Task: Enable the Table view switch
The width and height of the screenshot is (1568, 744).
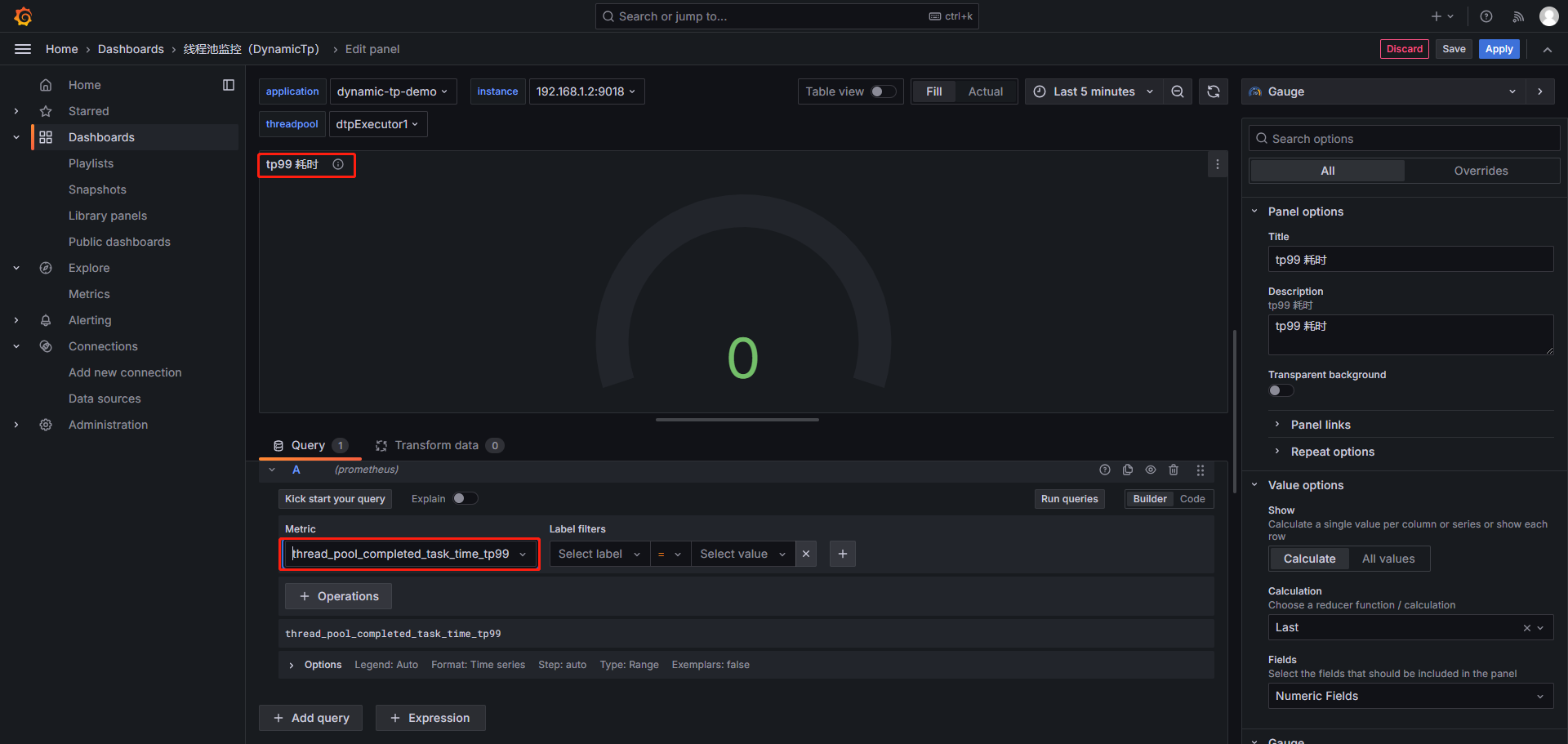Action: coord(882,91)
